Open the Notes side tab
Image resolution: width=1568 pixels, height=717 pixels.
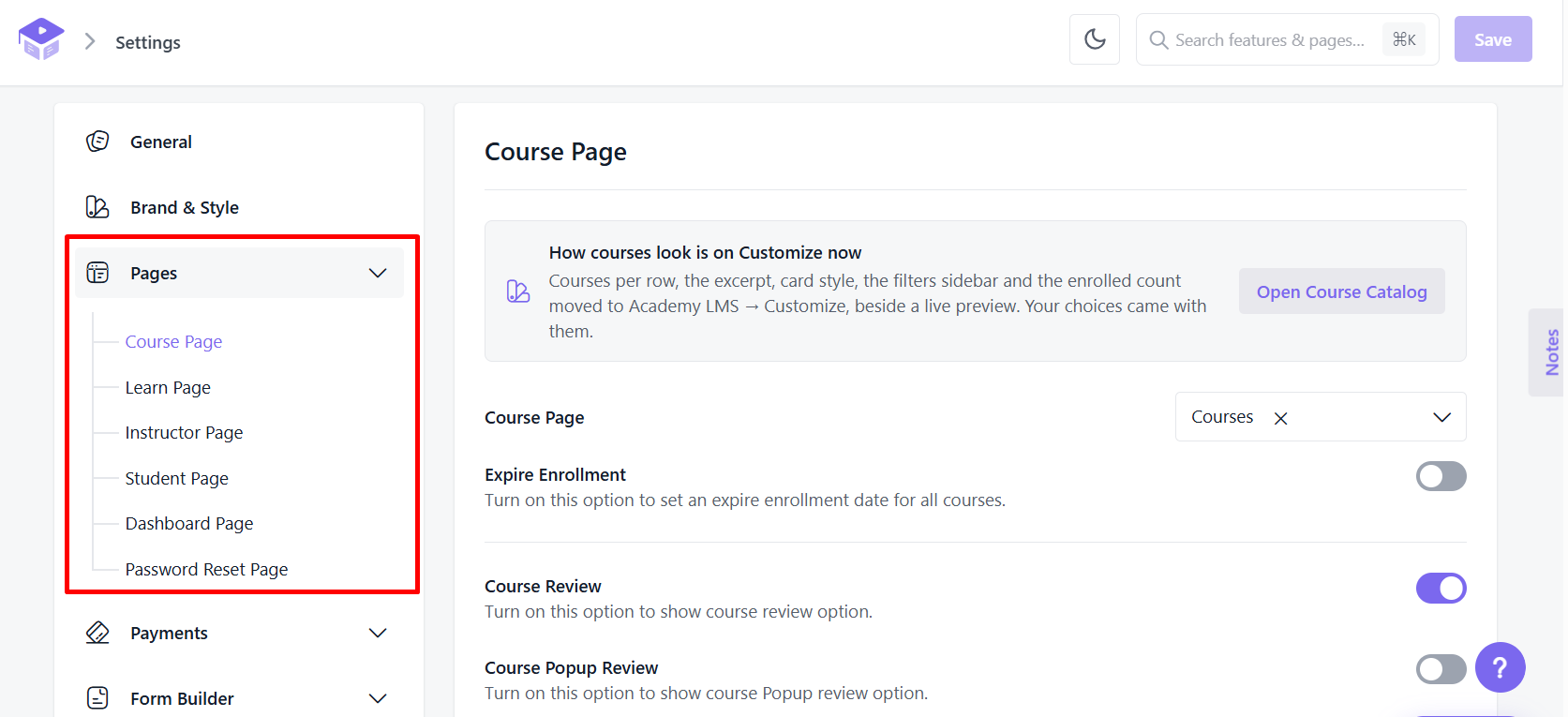pos(1547,352)
